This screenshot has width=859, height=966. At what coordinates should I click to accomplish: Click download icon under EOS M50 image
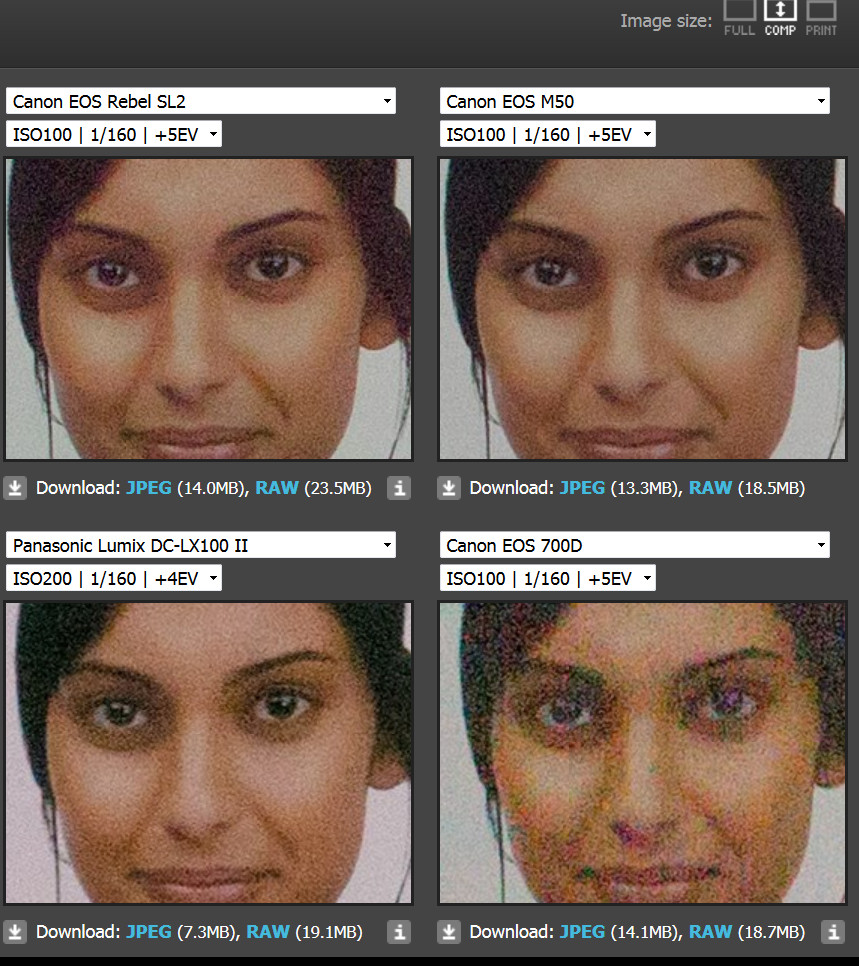point(449,488)
